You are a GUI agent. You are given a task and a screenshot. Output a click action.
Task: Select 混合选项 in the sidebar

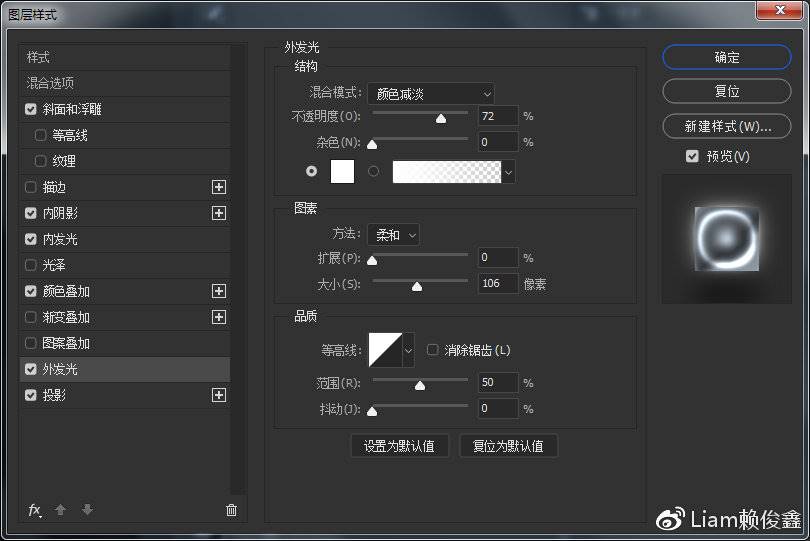tap(125, 83)
